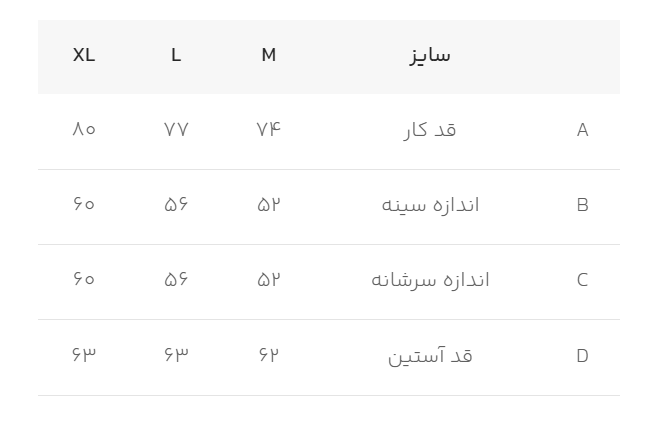This screenshot has height=433, width=663.
Task: Click the row label B
Action: (582, 205)
